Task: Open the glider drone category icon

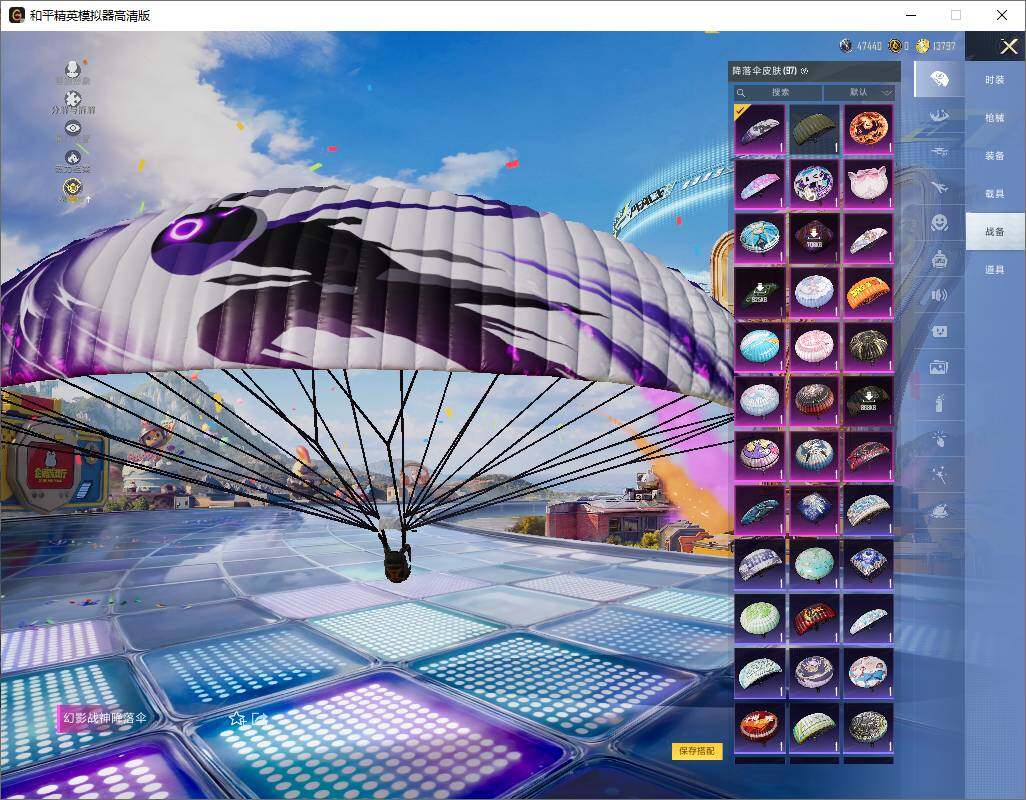Action: [939, 152]
